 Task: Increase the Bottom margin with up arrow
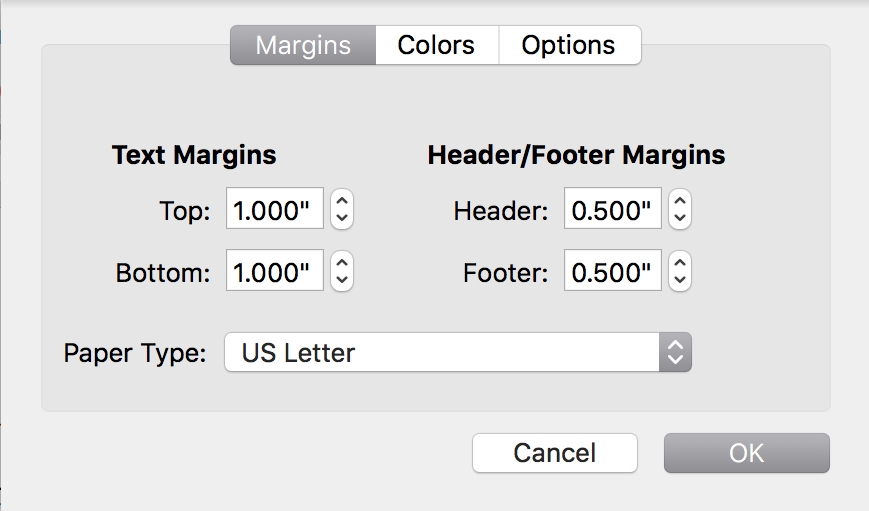[342, 262]
